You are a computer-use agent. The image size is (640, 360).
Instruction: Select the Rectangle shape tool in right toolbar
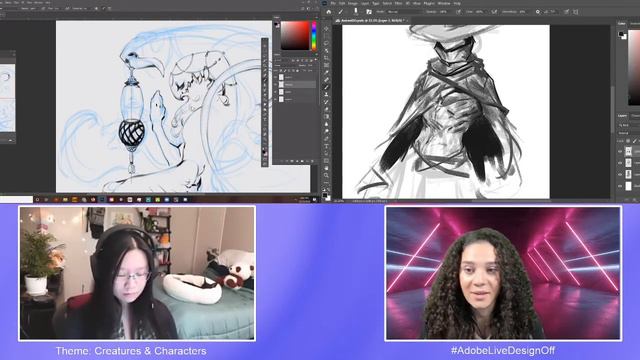pos(326,161)
